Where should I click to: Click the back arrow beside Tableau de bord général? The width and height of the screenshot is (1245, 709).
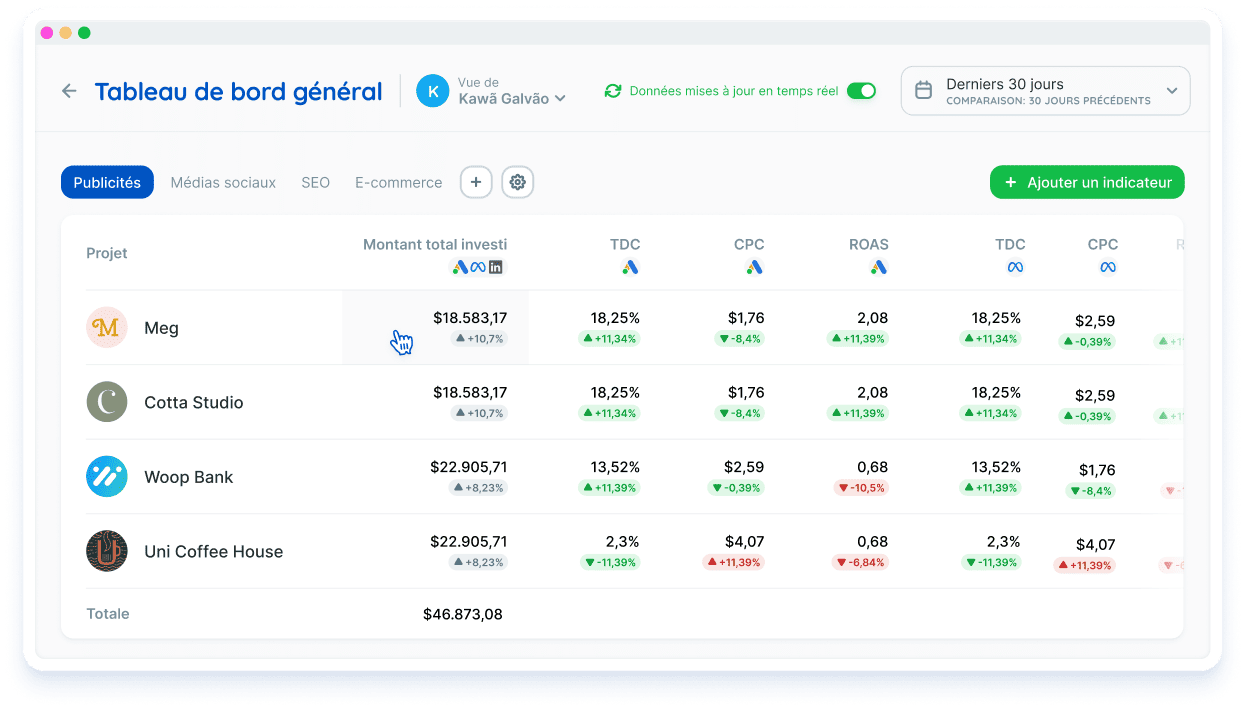tap(69, 91)
